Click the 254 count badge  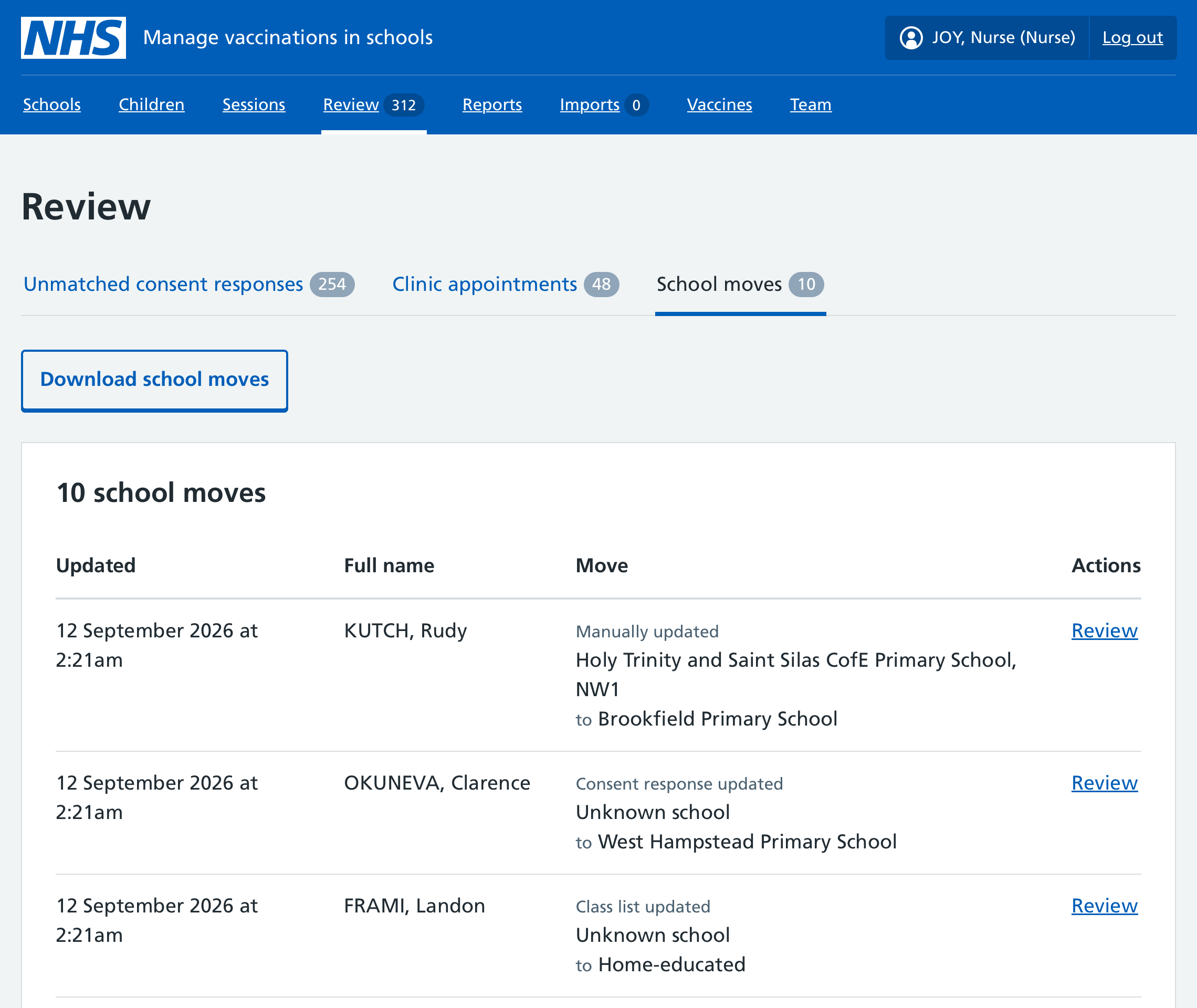(x=332, y=284)
